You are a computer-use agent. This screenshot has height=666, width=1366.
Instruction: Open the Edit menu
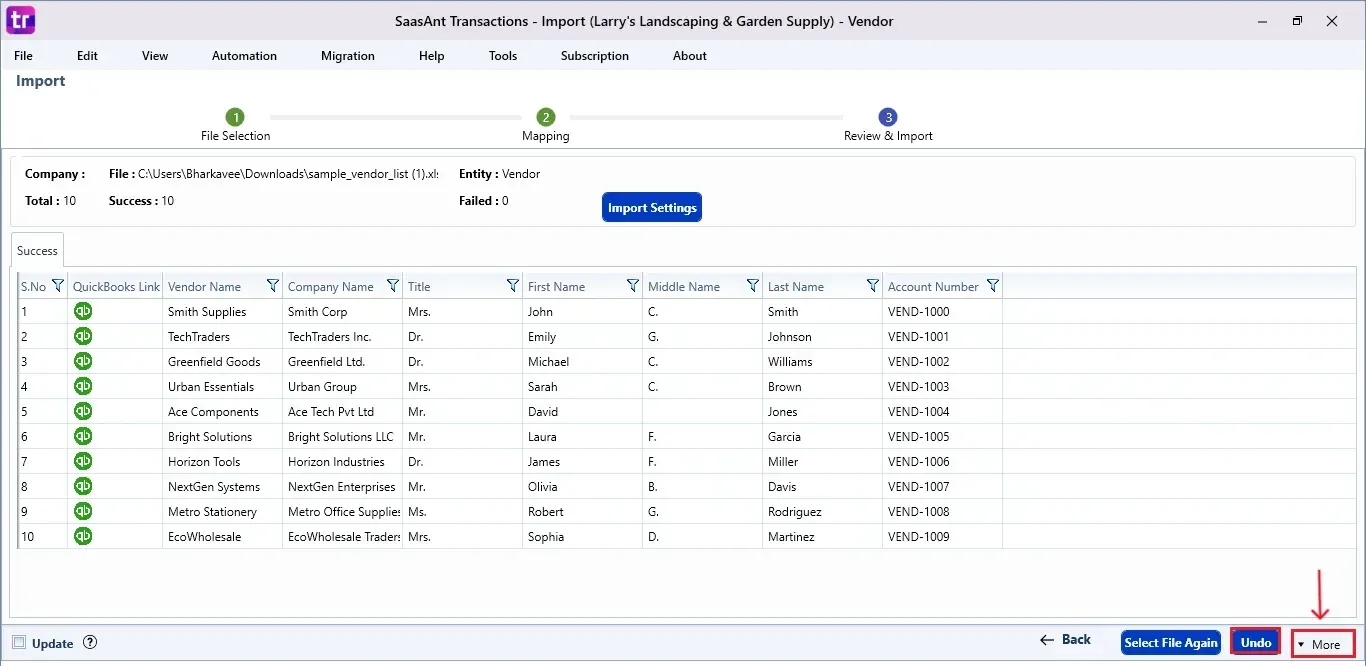pyautogui.click(x=88, y=56)
